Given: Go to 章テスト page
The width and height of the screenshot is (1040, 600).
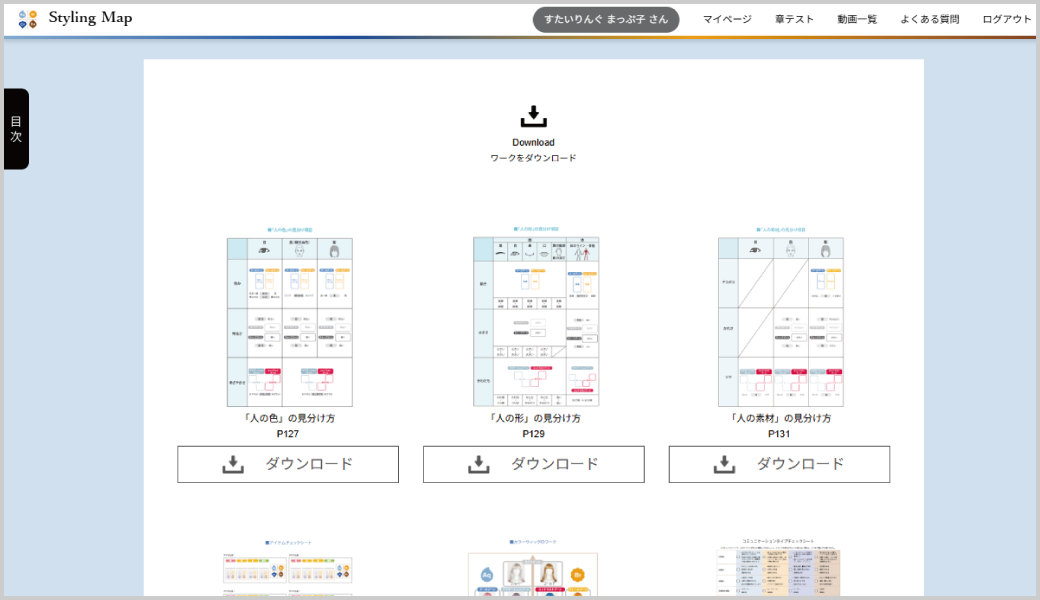Looking at the screenshot, I should (x=794, y=19).
